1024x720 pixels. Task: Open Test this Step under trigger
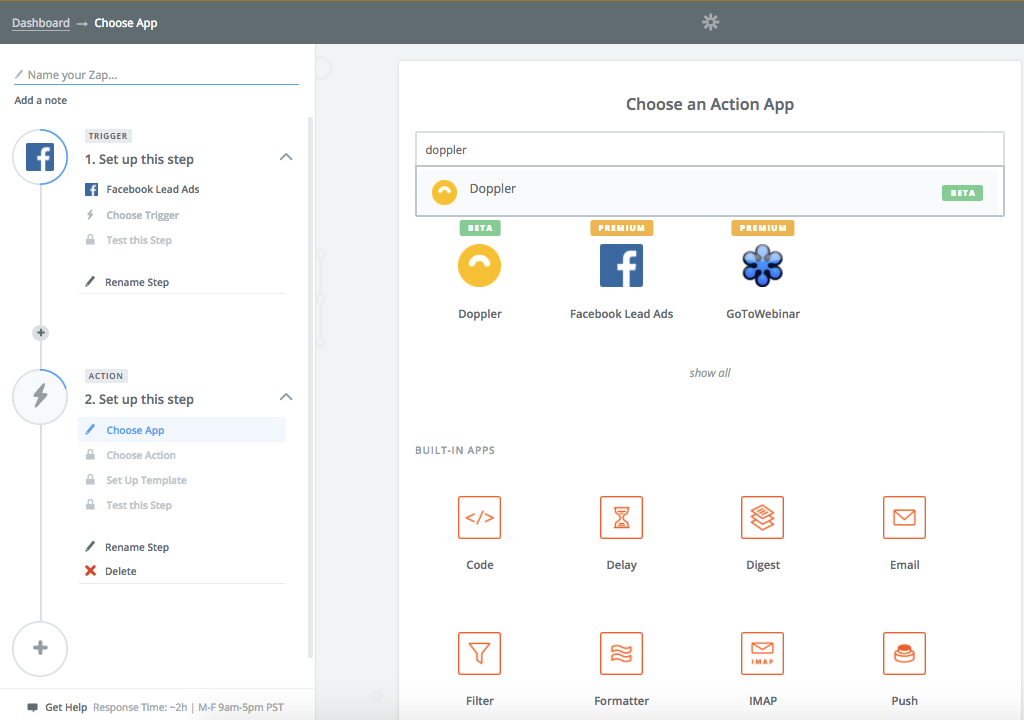pyautogui.click(x=139, y=240)
